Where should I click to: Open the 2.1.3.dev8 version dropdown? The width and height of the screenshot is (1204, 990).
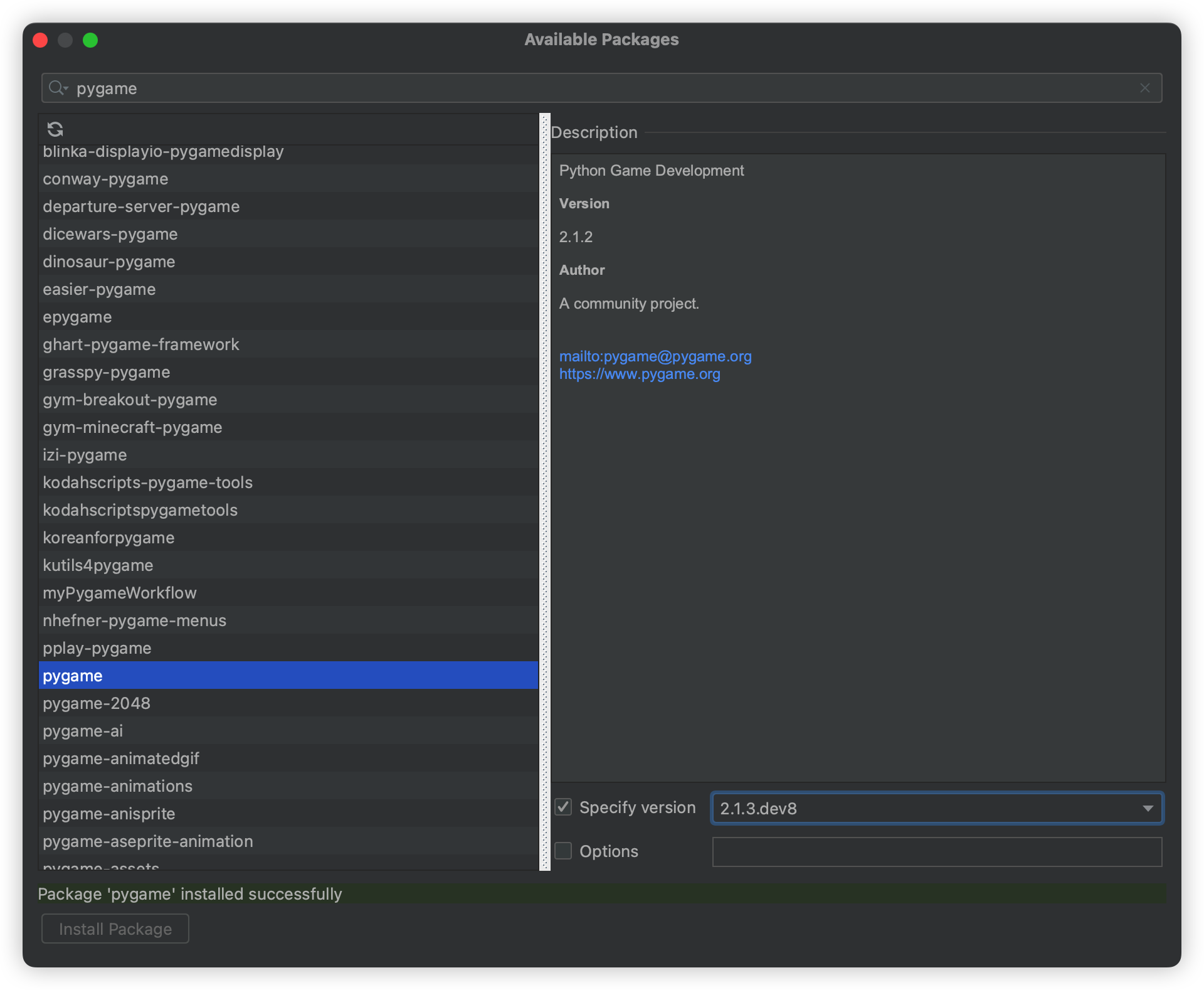937,808
